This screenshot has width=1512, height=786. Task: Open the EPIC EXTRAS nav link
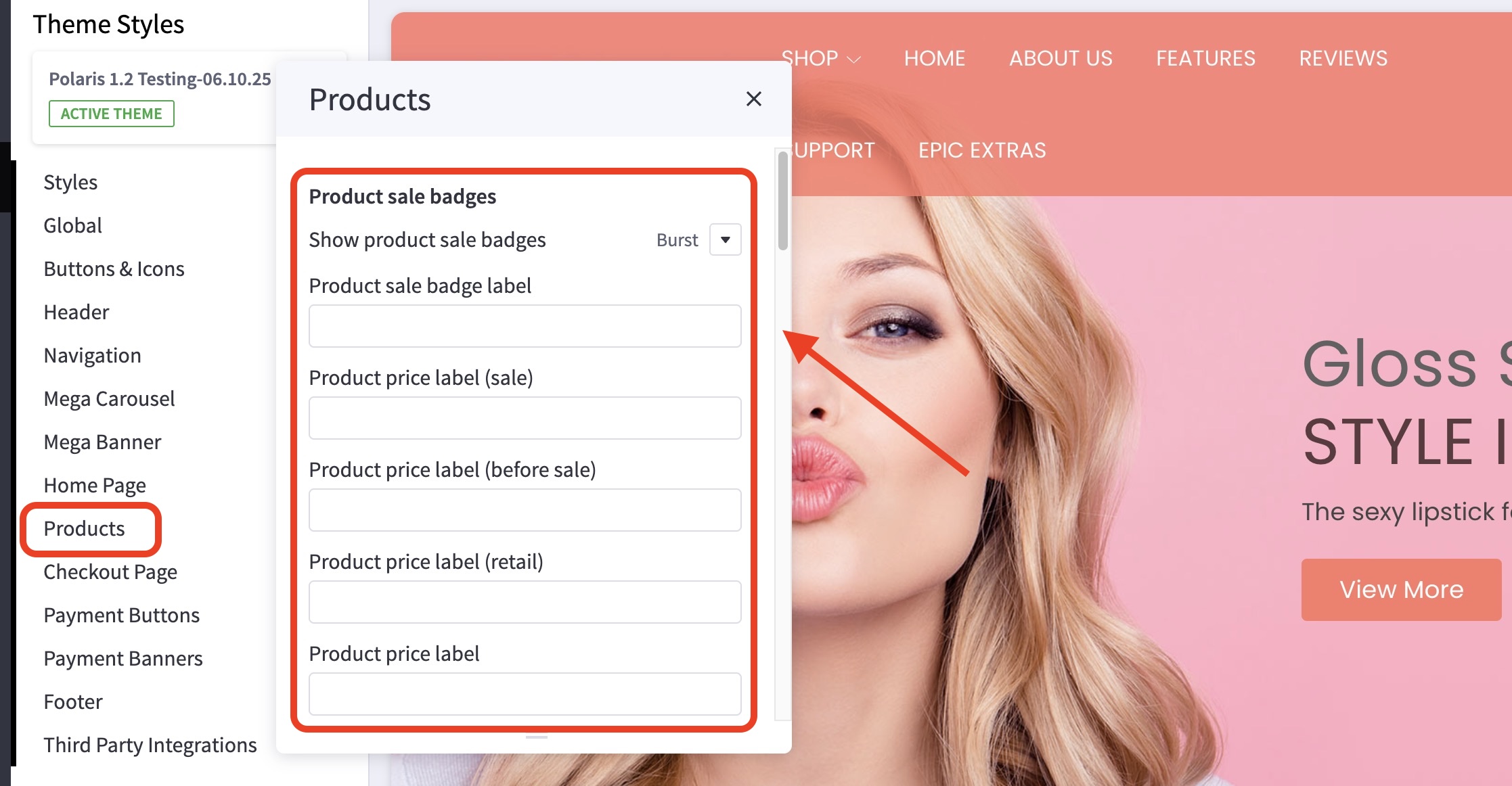point(981,150)
